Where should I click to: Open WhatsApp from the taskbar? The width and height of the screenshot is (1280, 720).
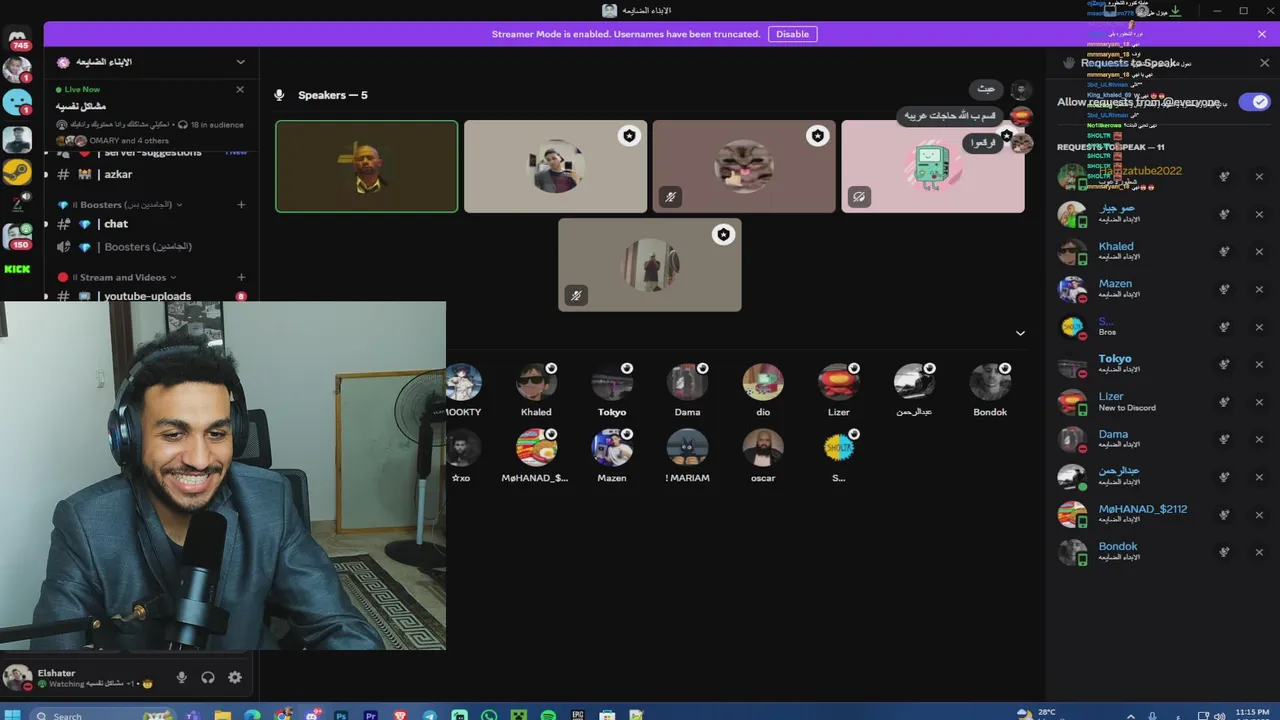pyautogui.click(x=489, y=715)
